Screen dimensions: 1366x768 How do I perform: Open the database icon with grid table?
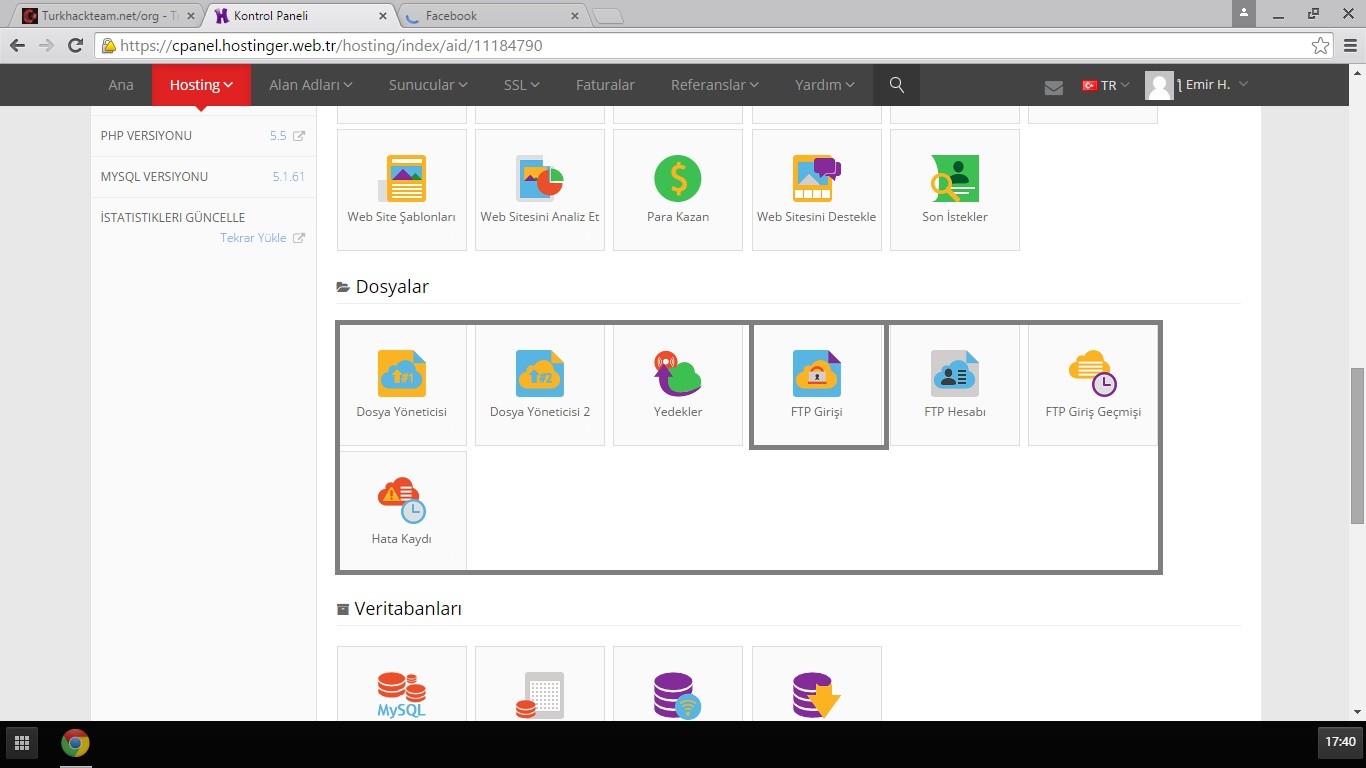[540, 694]
